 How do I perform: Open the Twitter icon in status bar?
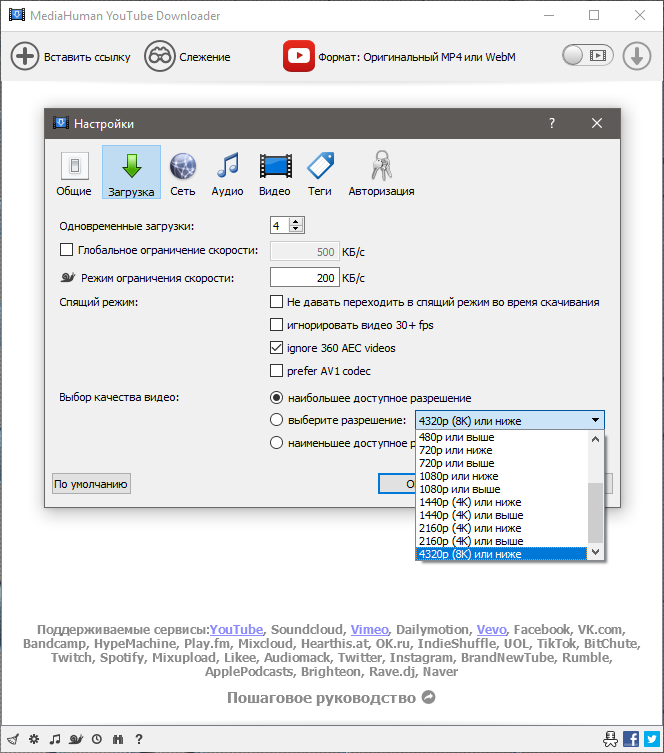[652, 739]
